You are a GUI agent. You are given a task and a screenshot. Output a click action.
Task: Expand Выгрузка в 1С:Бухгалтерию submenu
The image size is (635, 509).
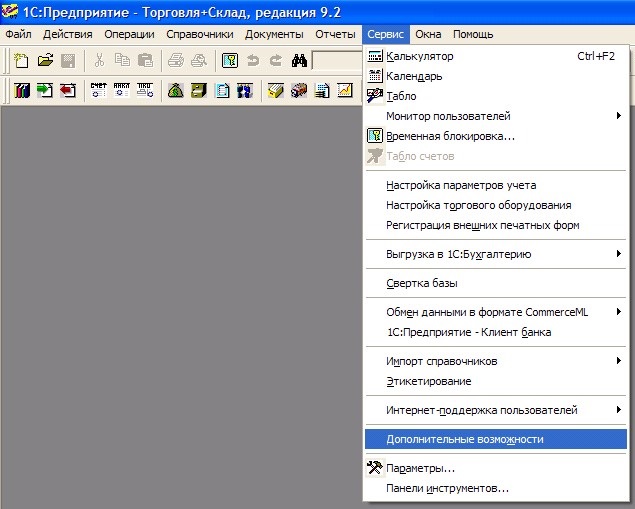tap(496, 254)
